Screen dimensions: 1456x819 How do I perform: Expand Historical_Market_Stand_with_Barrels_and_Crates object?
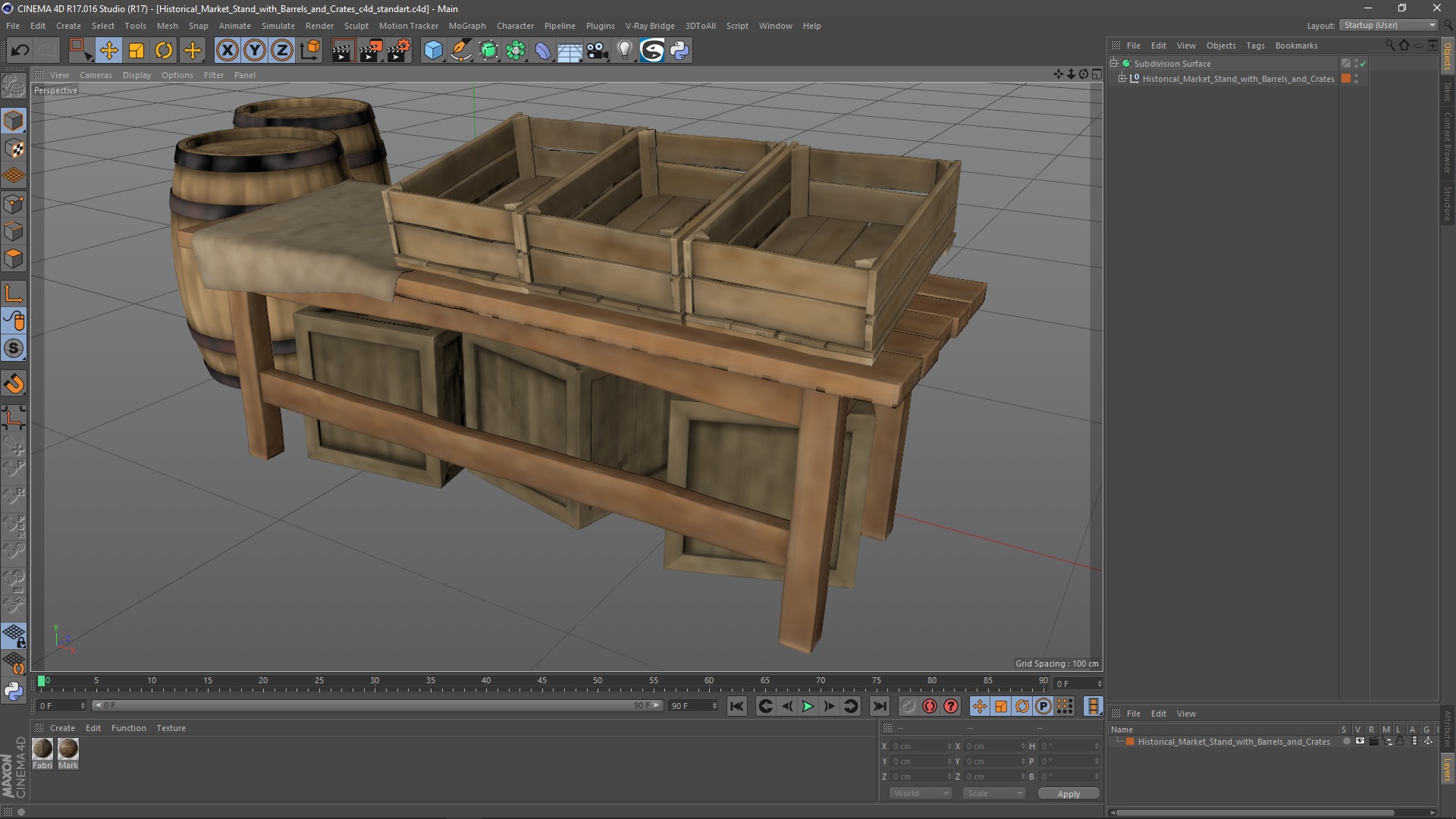[1122, 79]
